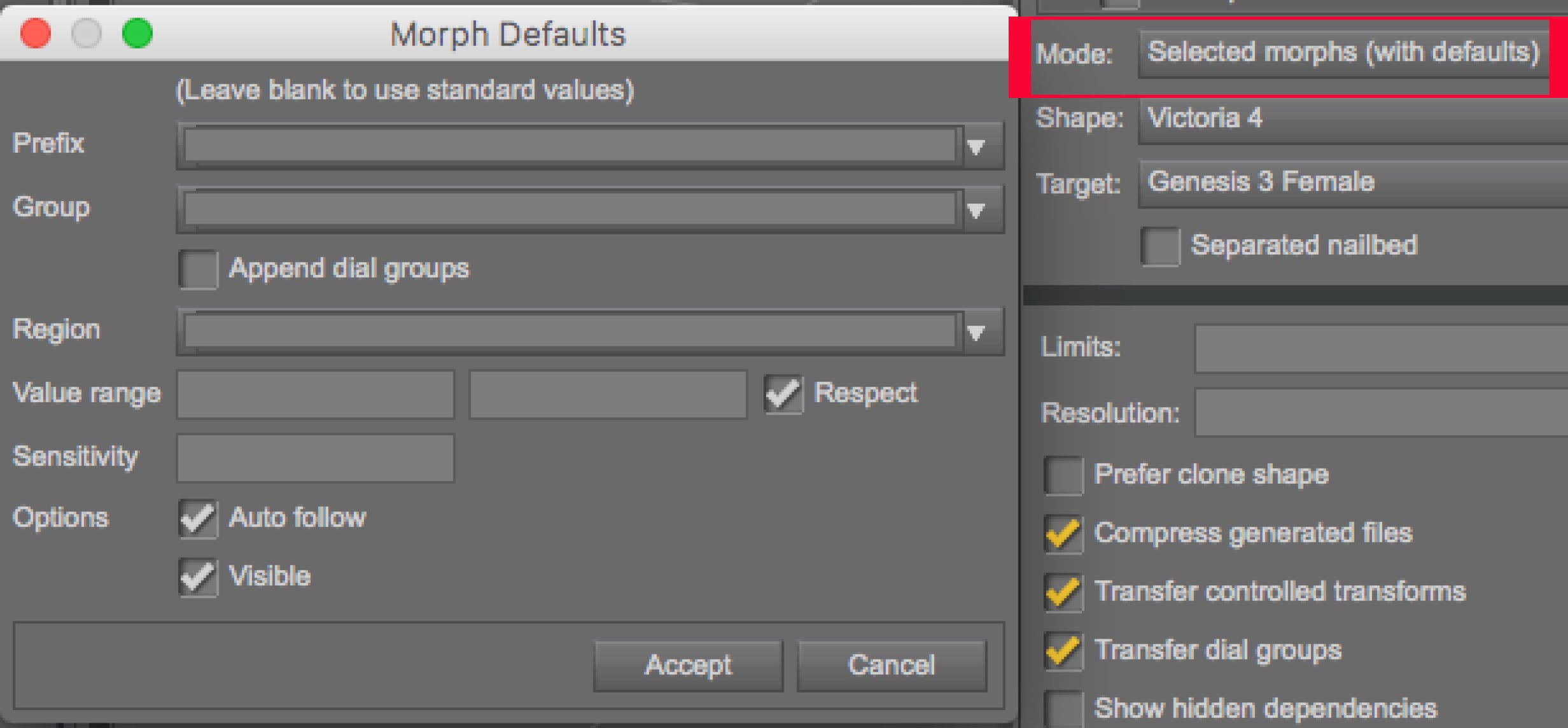Check the Prefer clone shape option
This screenshot has width=1568, height=728.
(x=1063, y=475)
